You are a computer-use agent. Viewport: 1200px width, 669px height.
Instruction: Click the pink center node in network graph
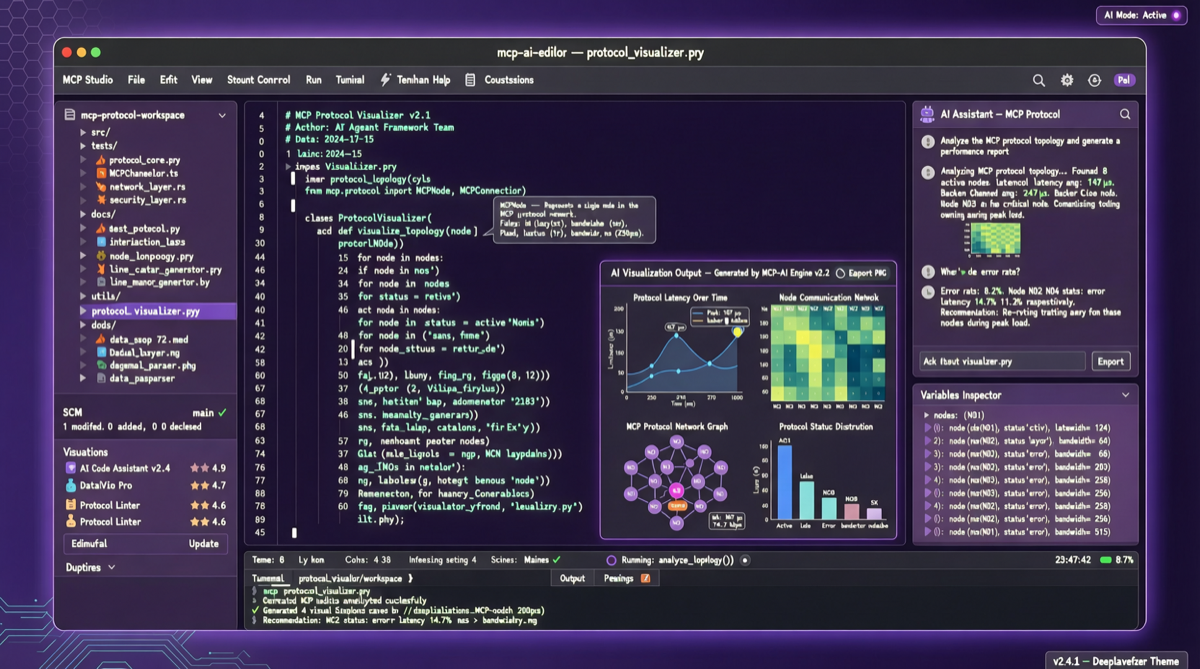675,490
